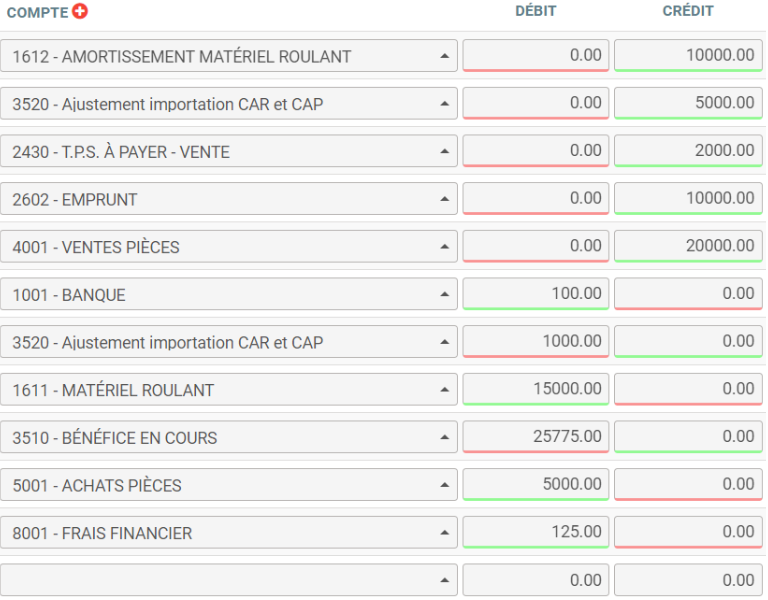Select the 15000.00 debit field for Matériel Roulant
768x600 pixels.
pos(535,389)
